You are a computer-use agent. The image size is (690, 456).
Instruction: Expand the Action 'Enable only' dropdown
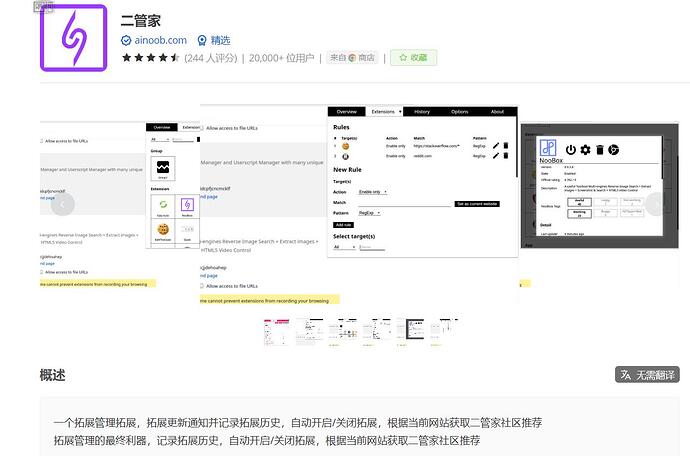pyautogui.click(x=373, y=191)
